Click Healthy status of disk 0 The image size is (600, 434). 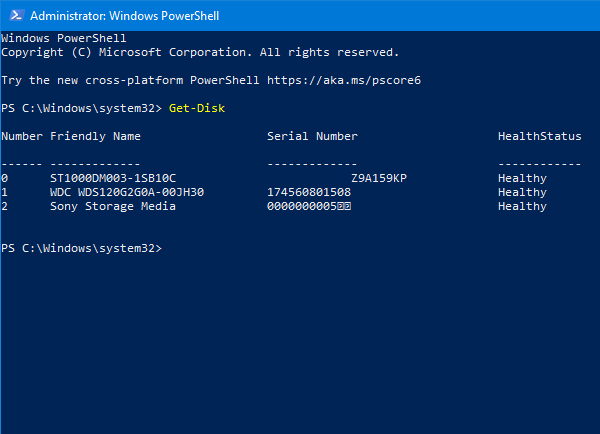[x=522, y=178]
